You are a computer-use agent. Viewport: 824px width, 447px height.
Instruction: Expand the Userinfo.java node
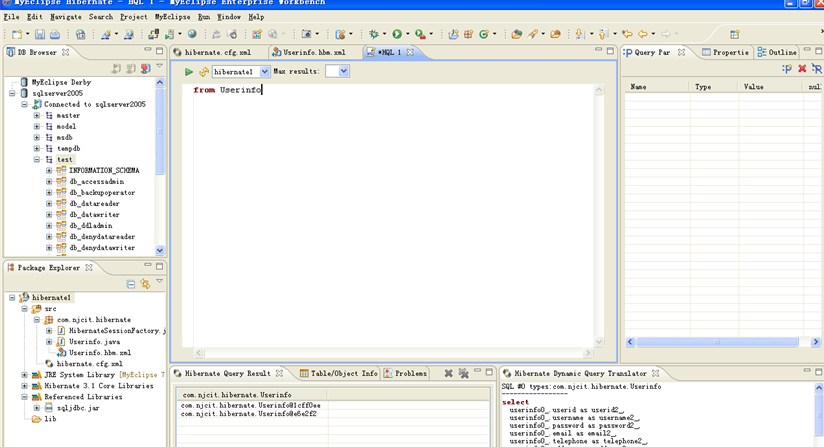click(x=49, y=342)
